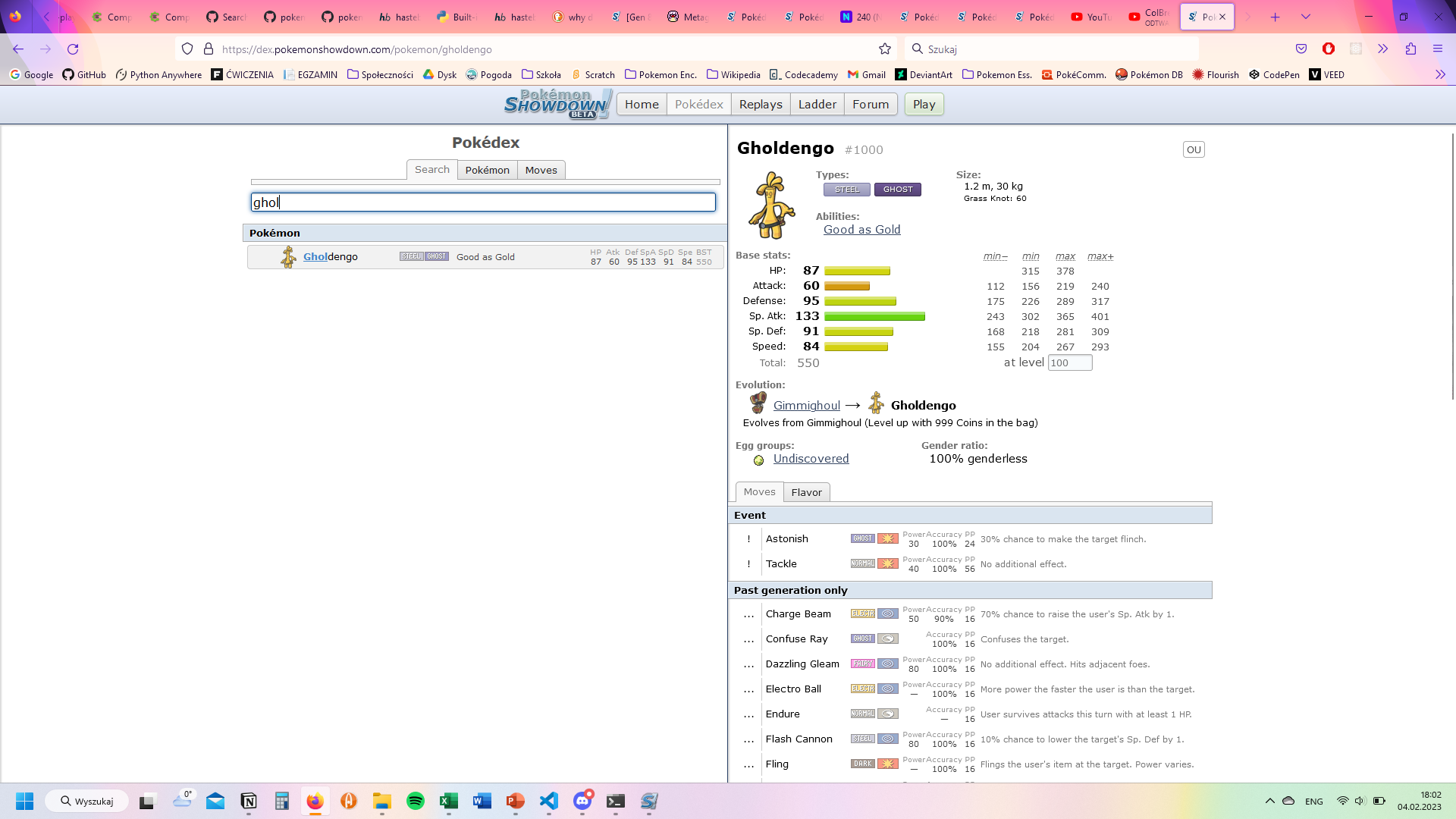
Task: Click the large Gholdengo artwork
Action: tap(771, 205)
